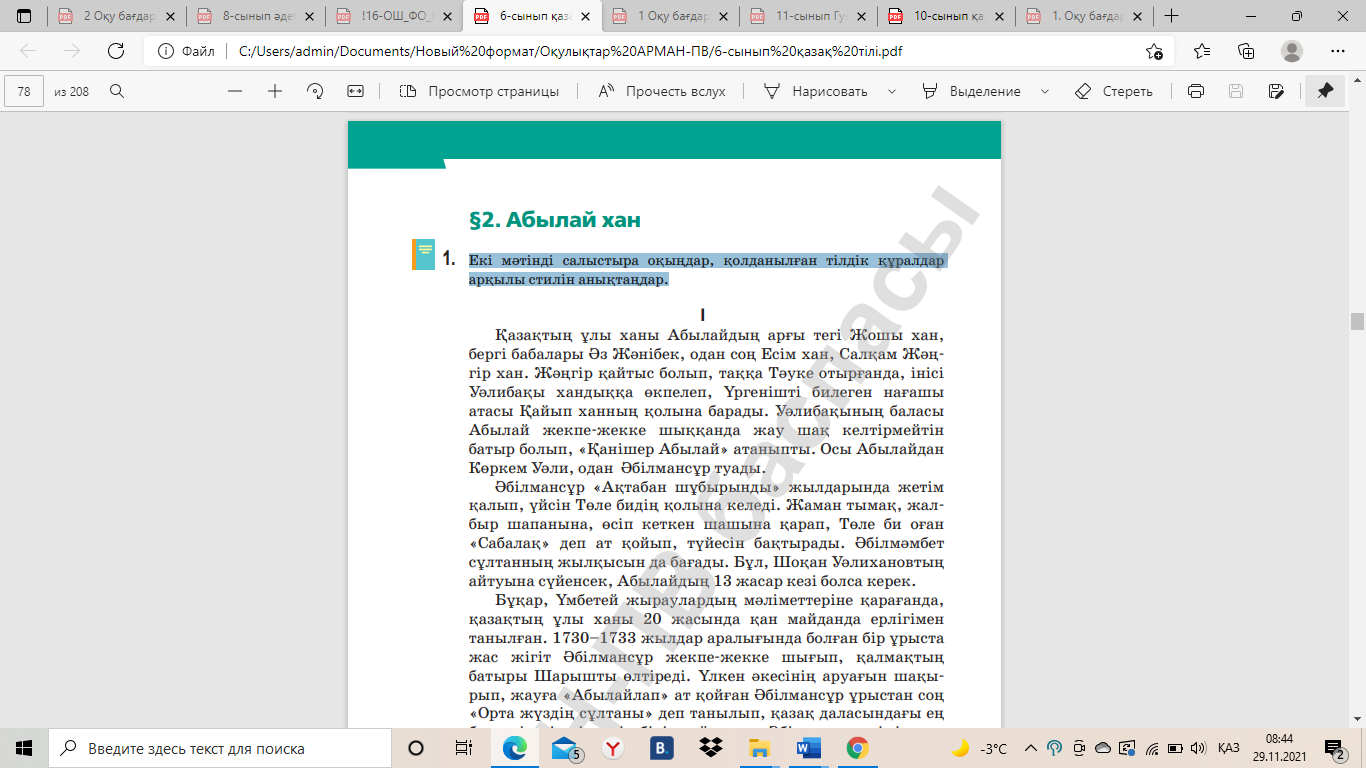1366x768 pixels.
Task: Open Google Chrome from the taskbar
Action: pyautogui.click(x=857, y=748)
